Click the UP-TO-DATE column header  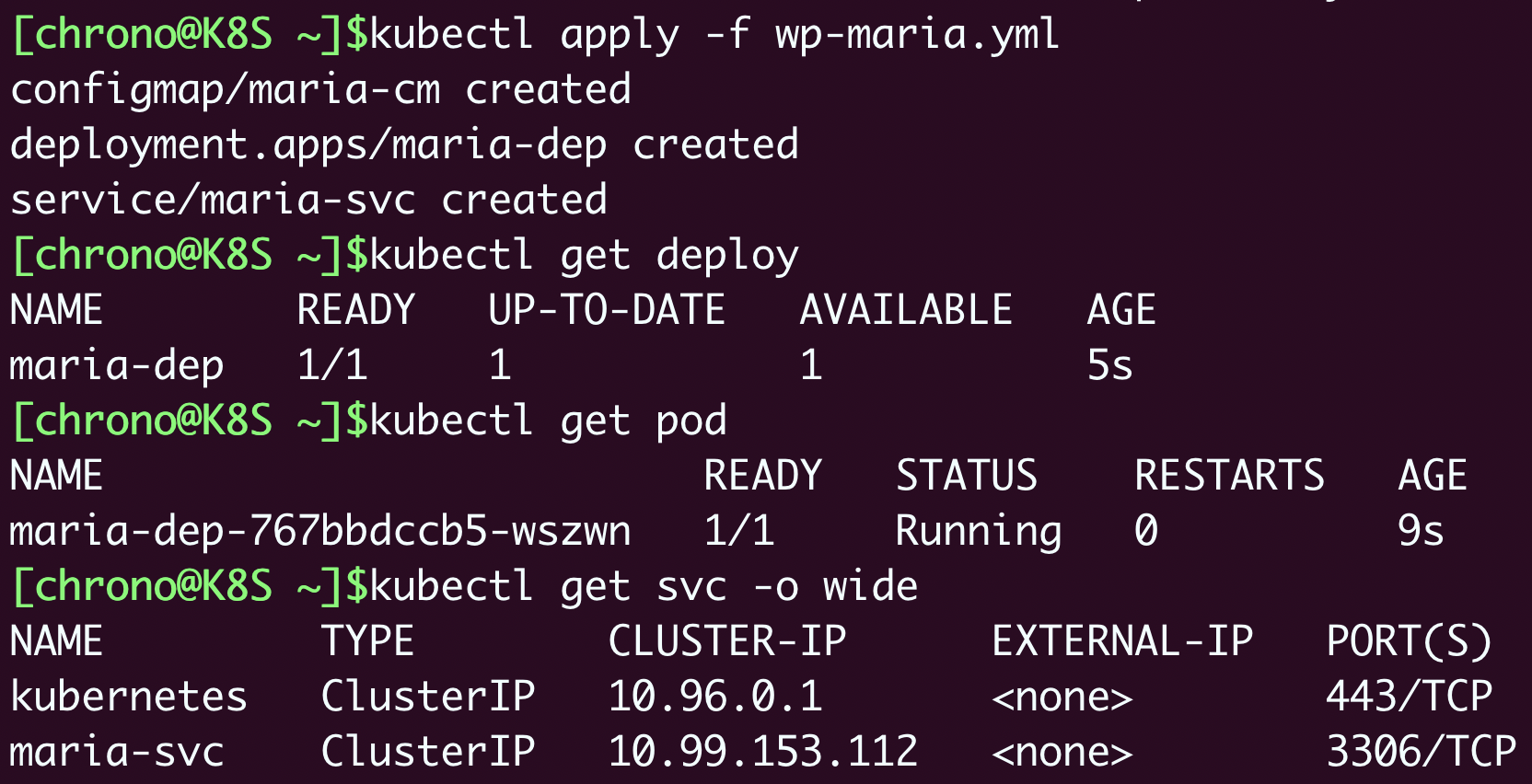coord(606,311)
